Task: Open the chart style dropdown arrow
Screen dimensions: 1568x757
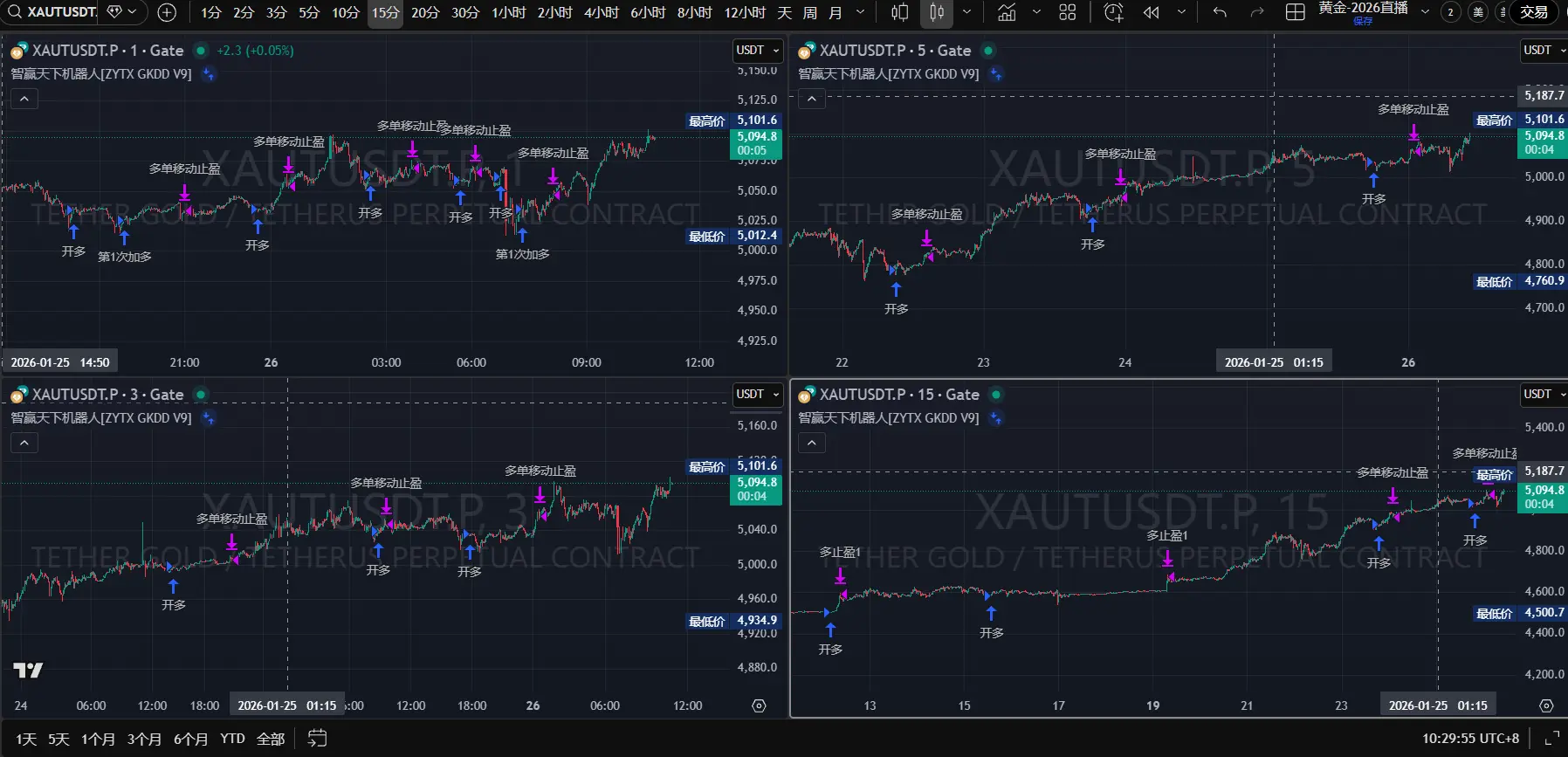Action: click(966, 12)
